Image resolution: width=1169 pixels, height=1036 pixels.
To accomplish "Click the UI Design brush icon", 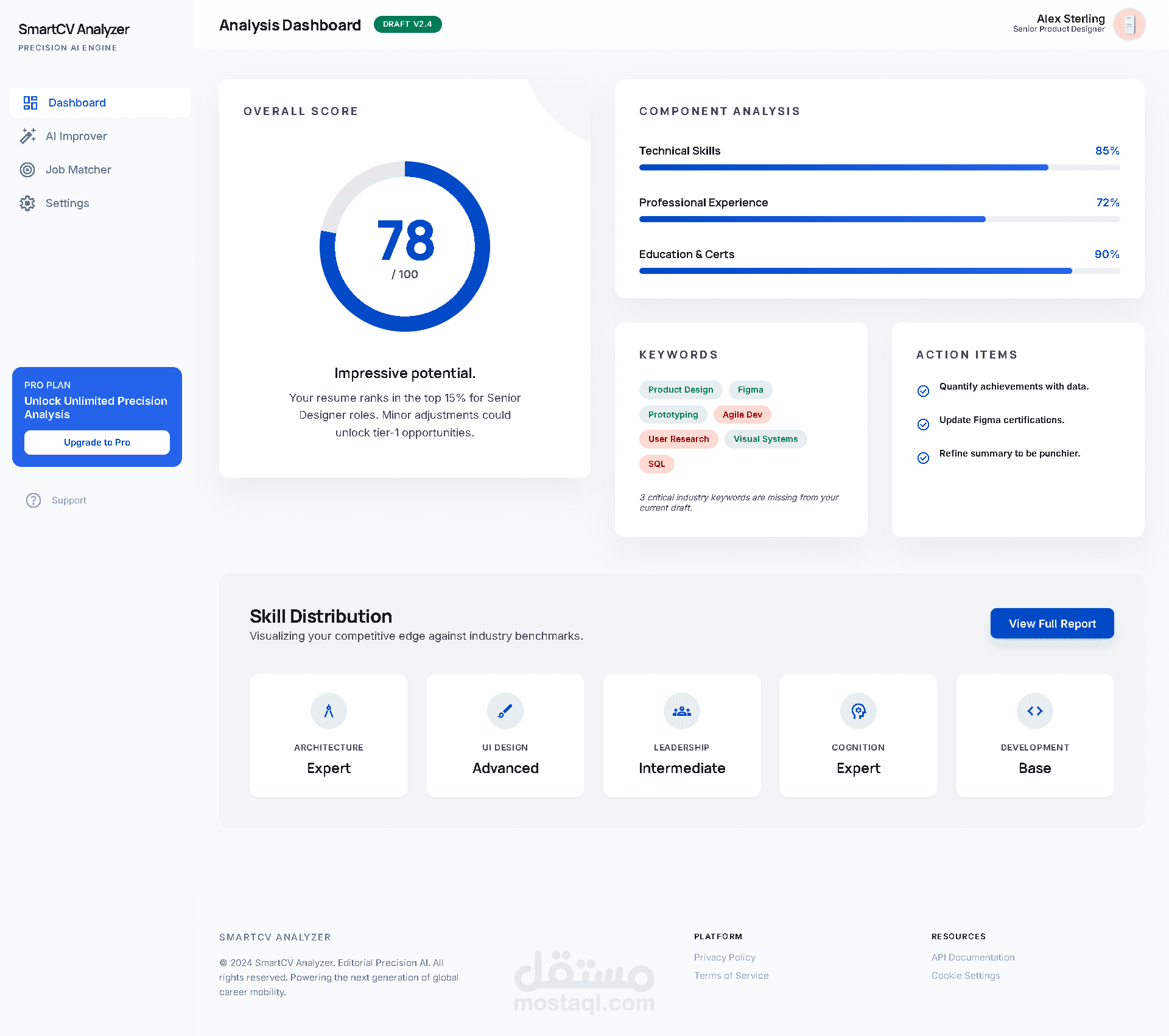I will 505,711.
